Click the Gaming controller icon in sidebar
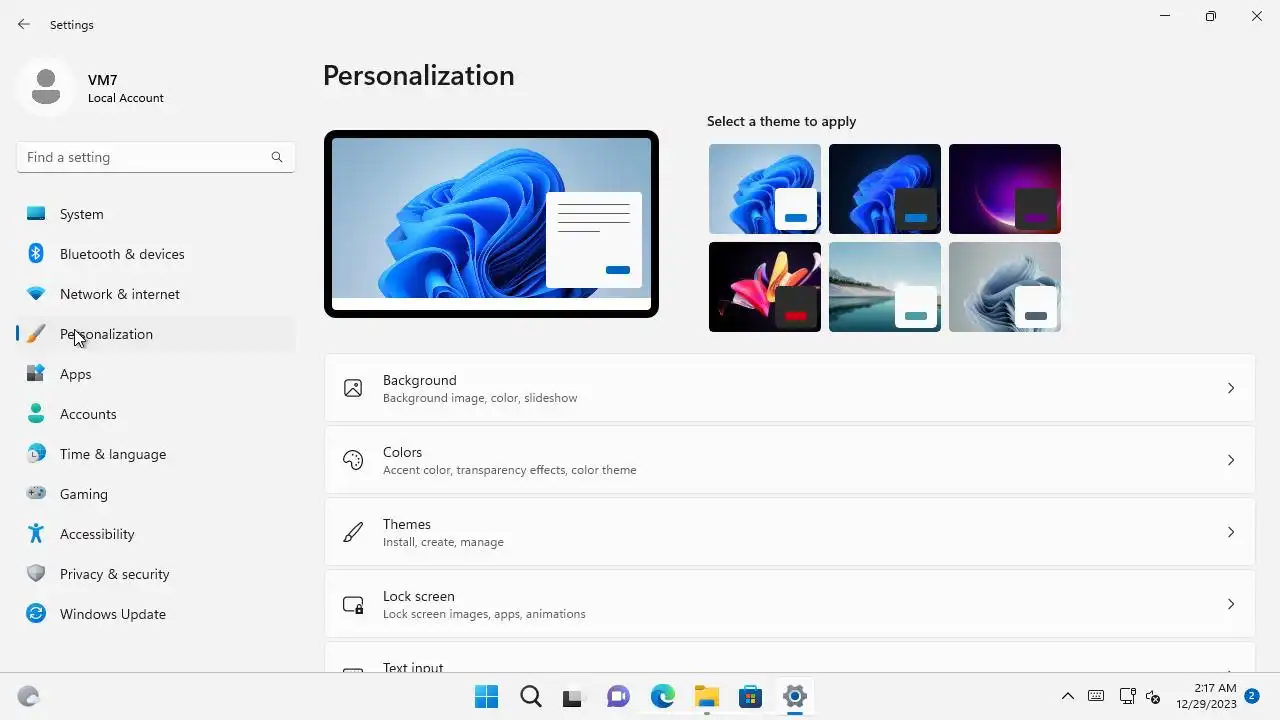Image resolution: width=1280 pixels, height=720 pixels. (36, 493)
